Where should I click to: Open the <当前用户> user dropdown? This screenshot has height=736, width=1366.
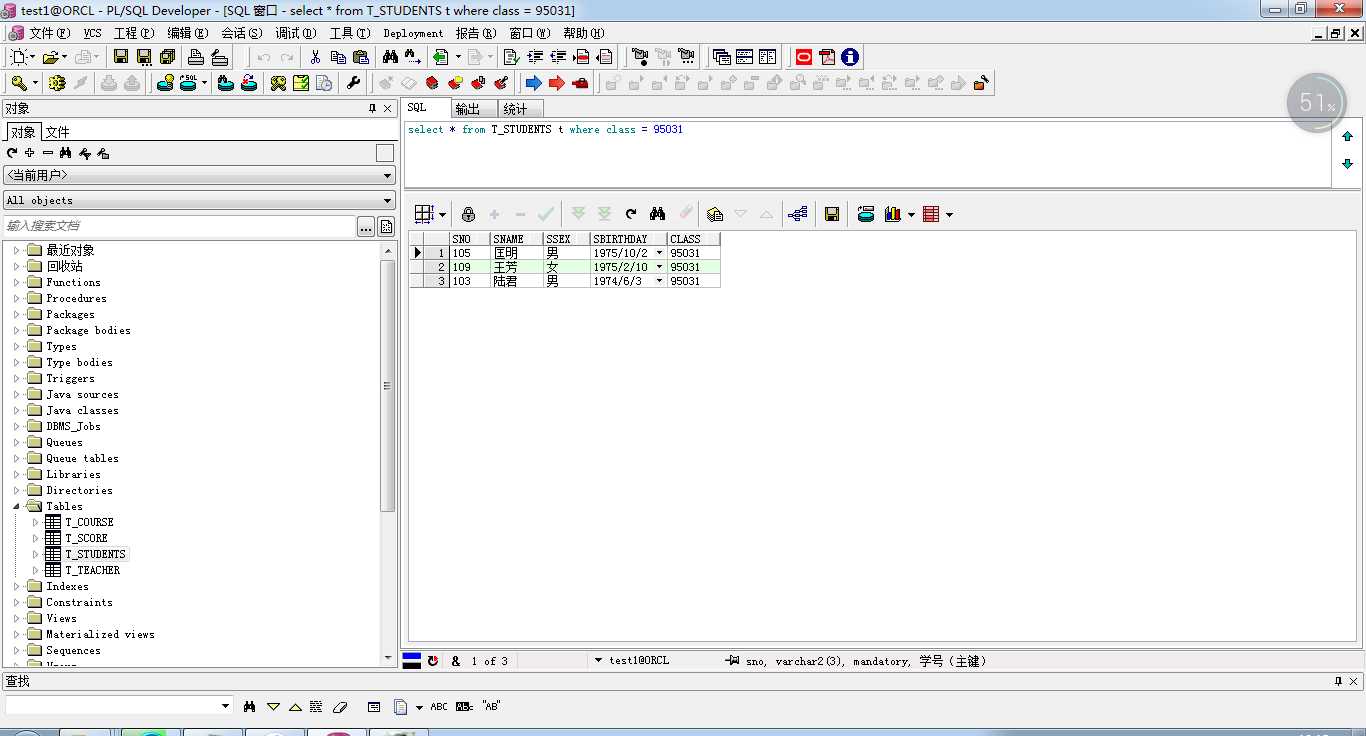tap(199, 175)
